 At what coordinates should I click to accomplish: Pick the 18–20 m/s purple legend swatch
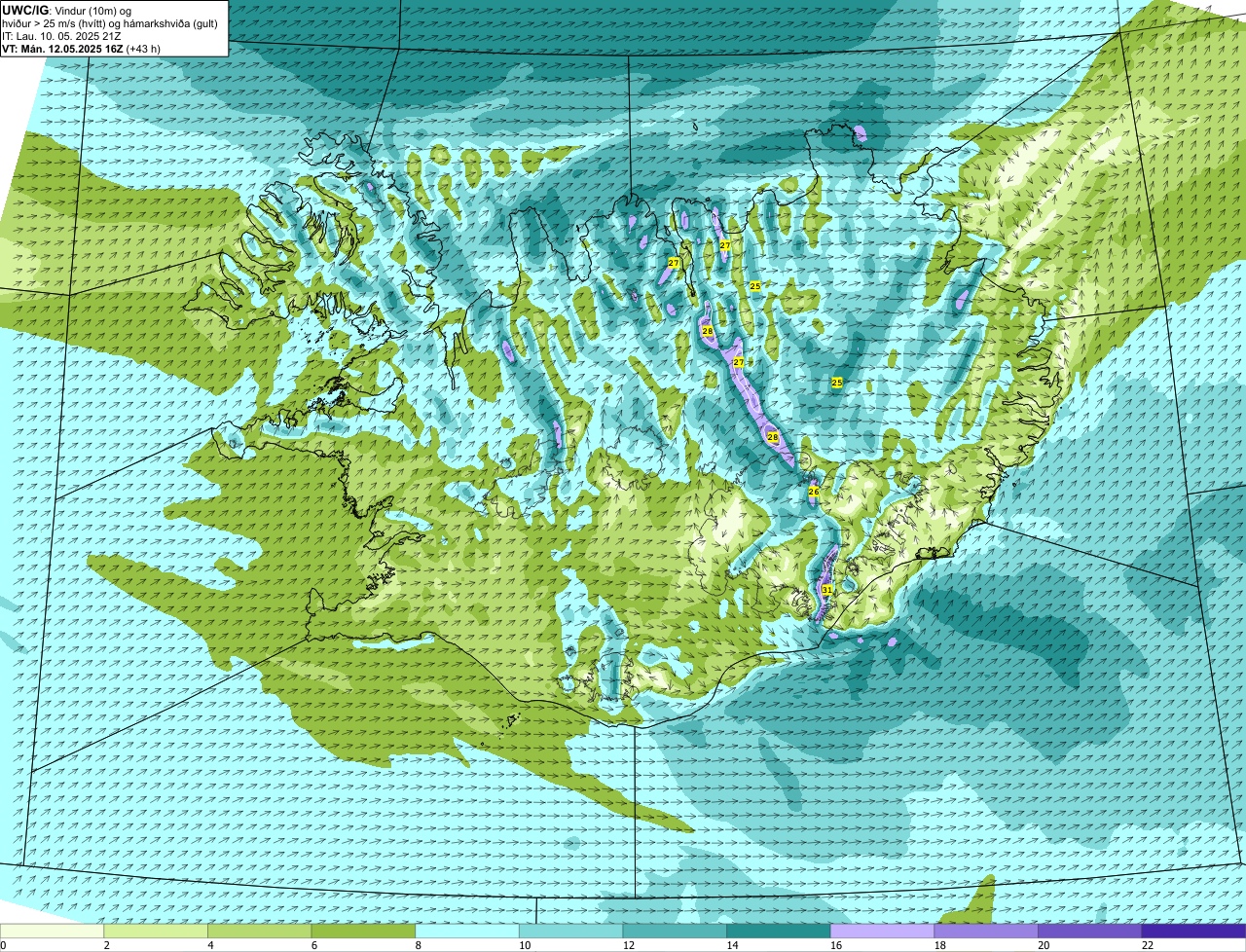[986, 931]
